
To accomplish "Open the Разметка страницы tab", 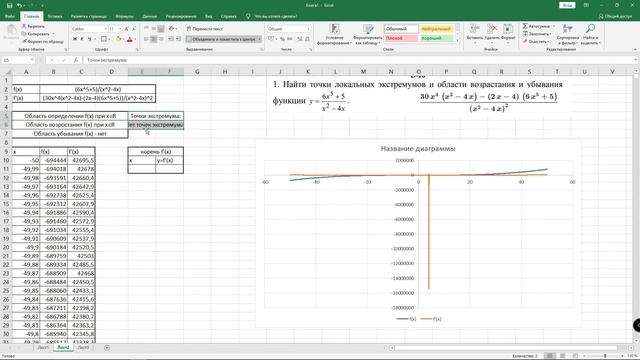I will click(89, 16).
